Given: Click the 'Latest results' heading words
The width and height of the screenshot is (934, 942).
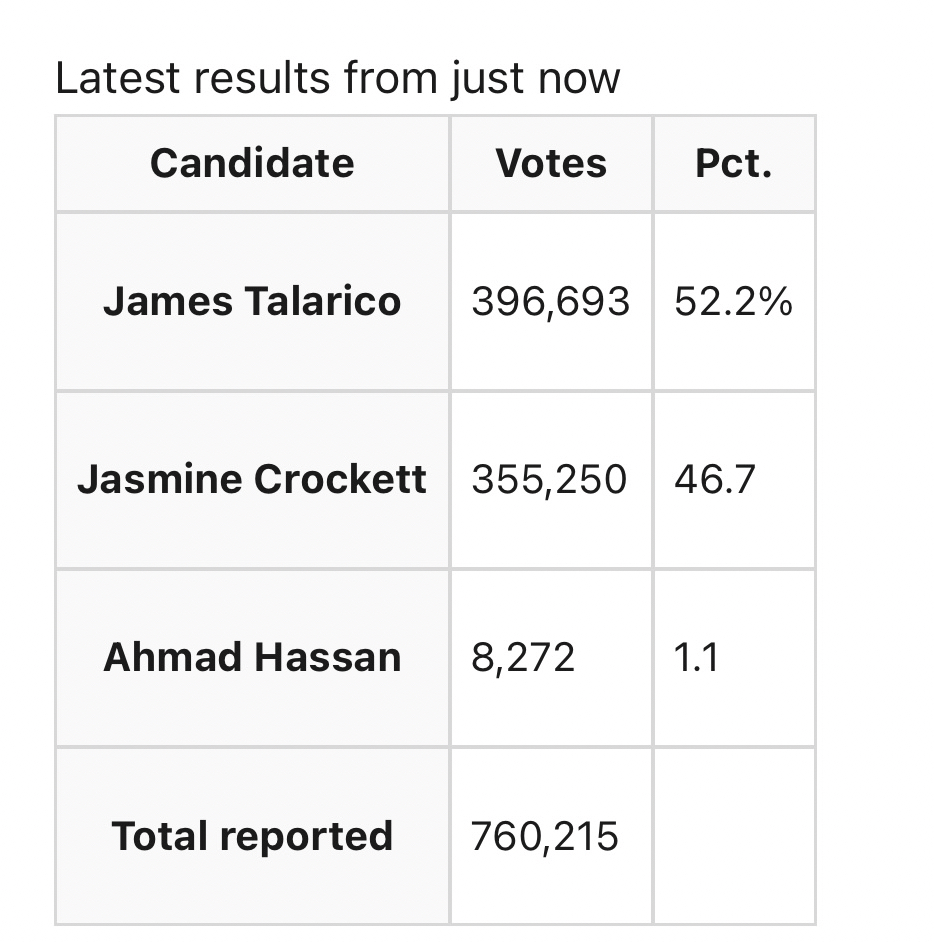Looking at the screenshot, I should coord(194,78).
